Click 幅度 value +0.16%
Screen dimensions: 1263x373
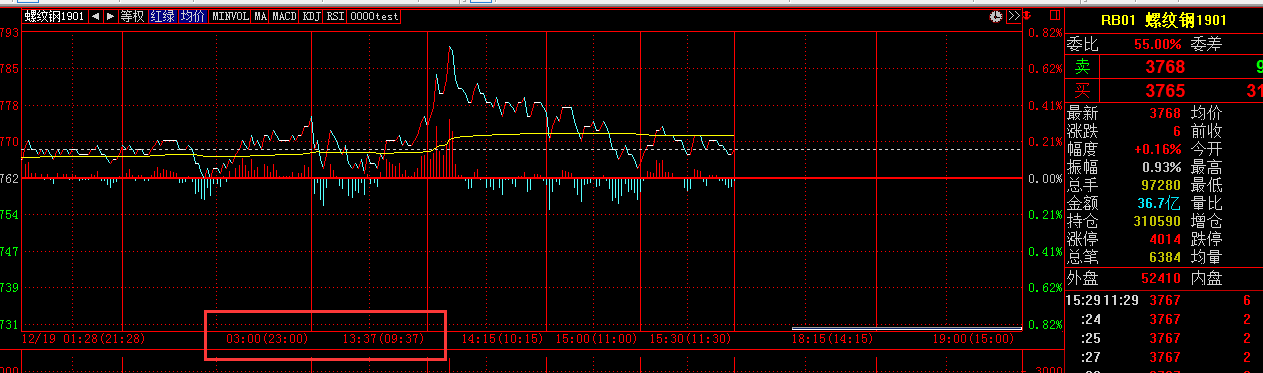tap(1159, 149)
